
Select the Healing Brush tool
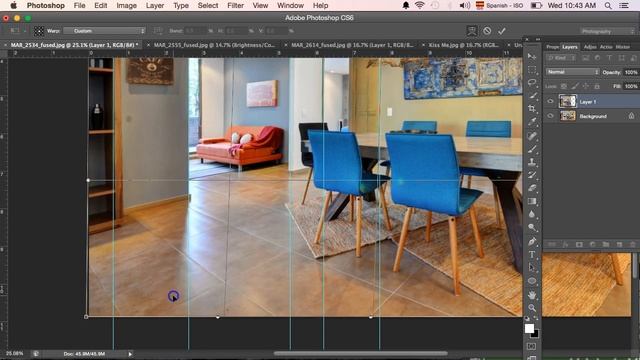coord(532,136)
